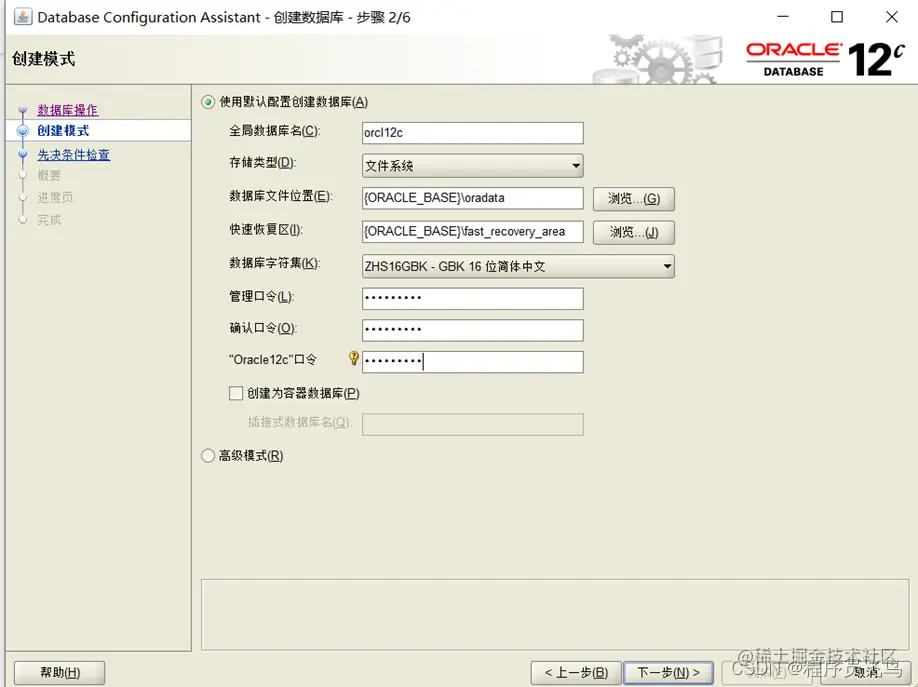
Task: Click 确认口令 password field
Action: click(x=472, y=330)
